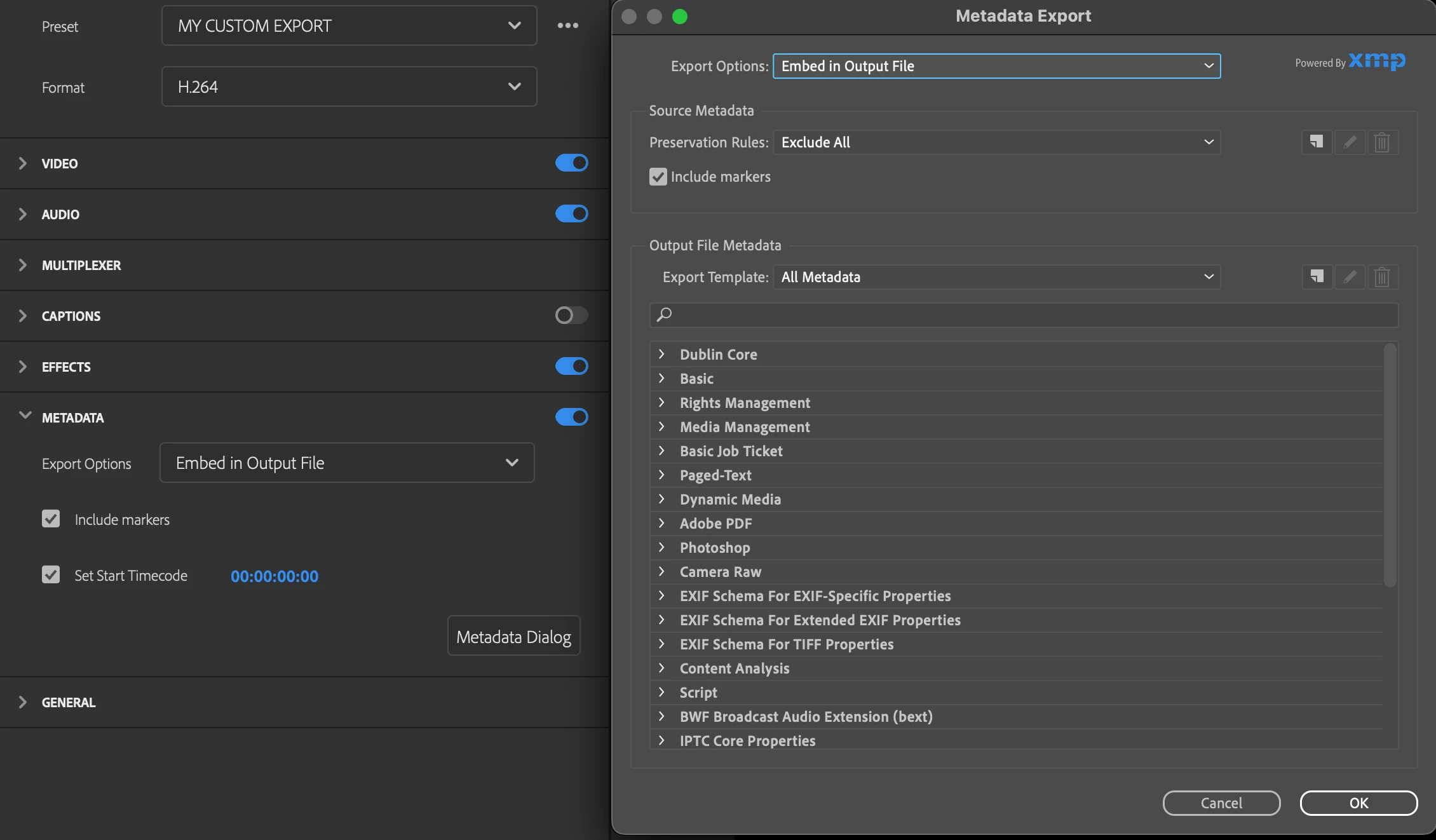The width and height of the screenshot is (1436, 840).
Task: Click new preservation rule icon
Action: [x=1317, y=142]
